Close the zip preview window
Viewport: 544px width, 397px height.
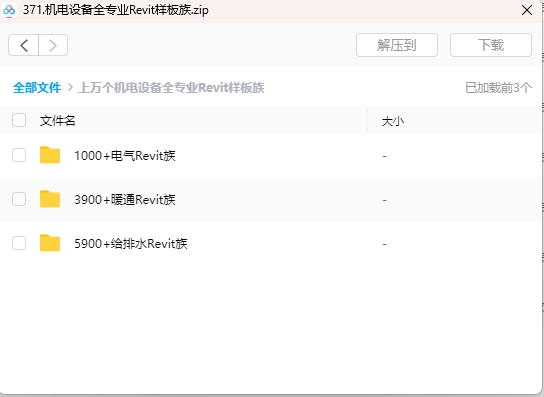[x=527, y=10]
